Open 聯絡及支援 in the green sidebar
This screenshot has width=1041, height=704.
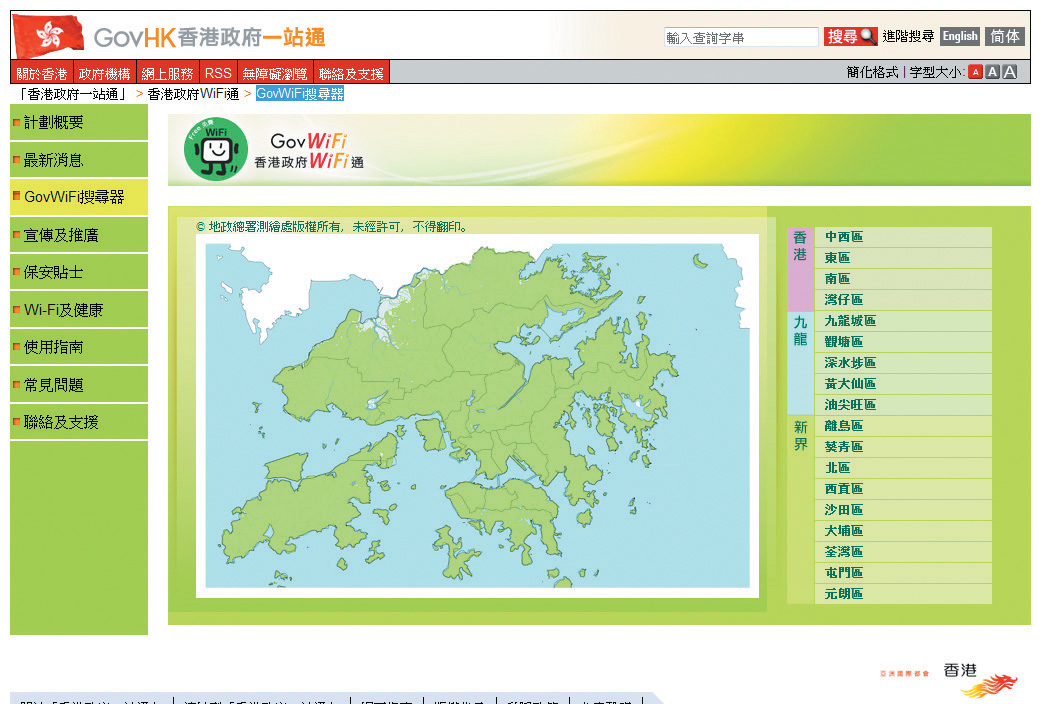[x=79, y=422]
